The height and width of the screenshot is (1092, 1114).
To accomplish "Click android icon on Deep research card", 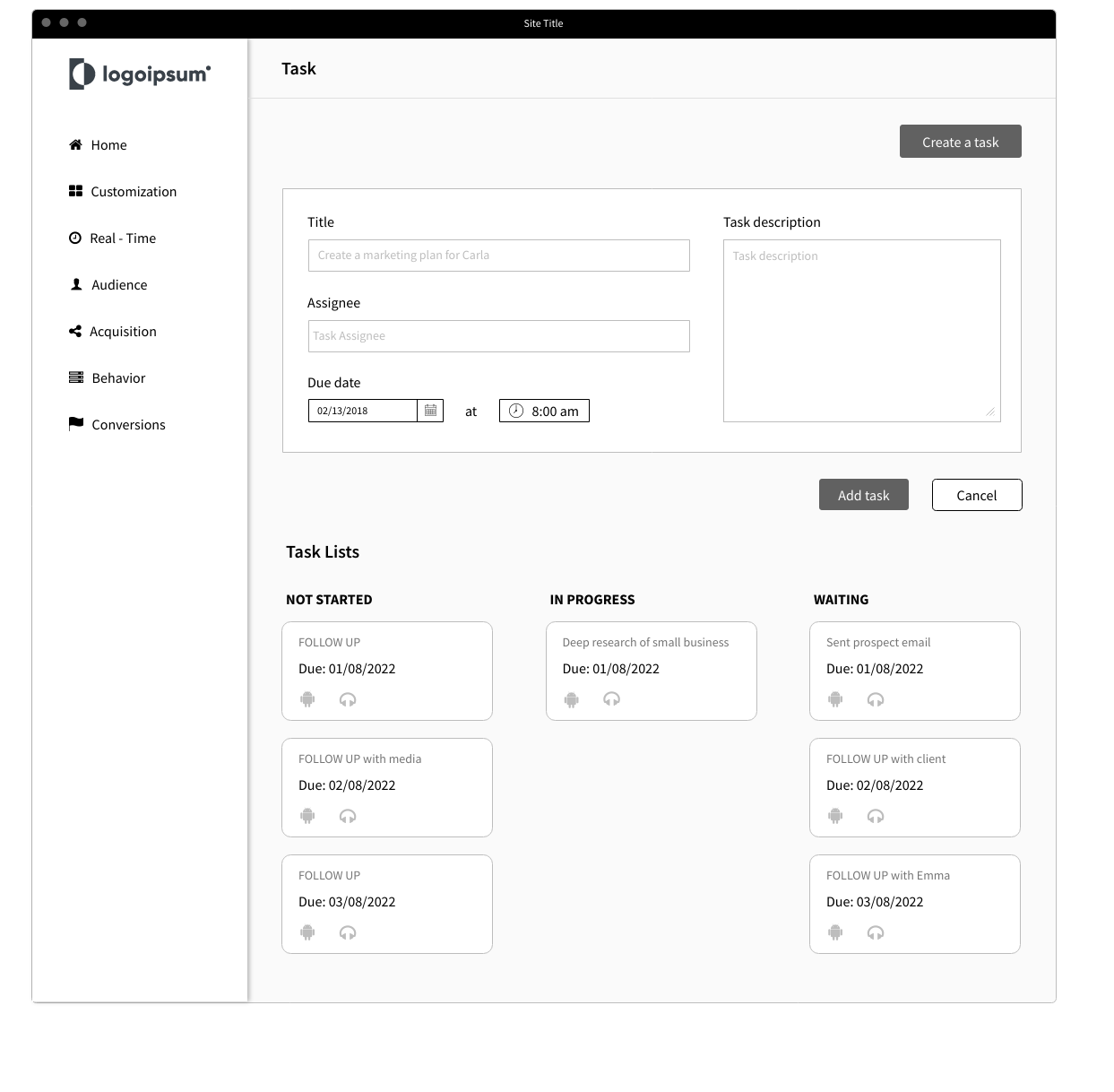I will (571, 699).
